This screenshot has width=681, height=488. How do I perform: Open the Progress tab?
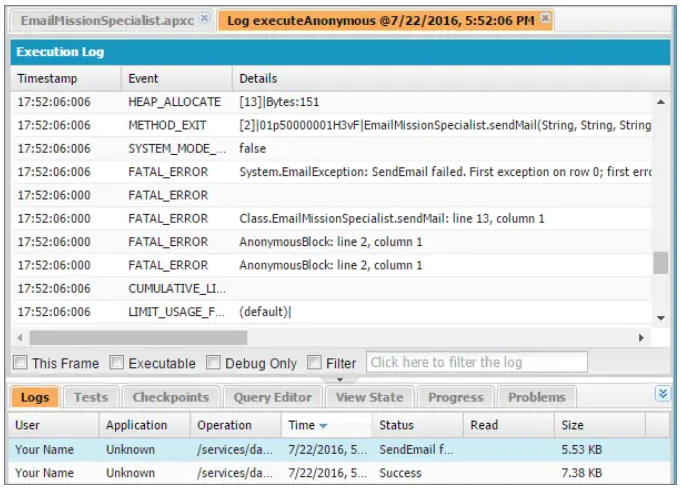(456, 397)
